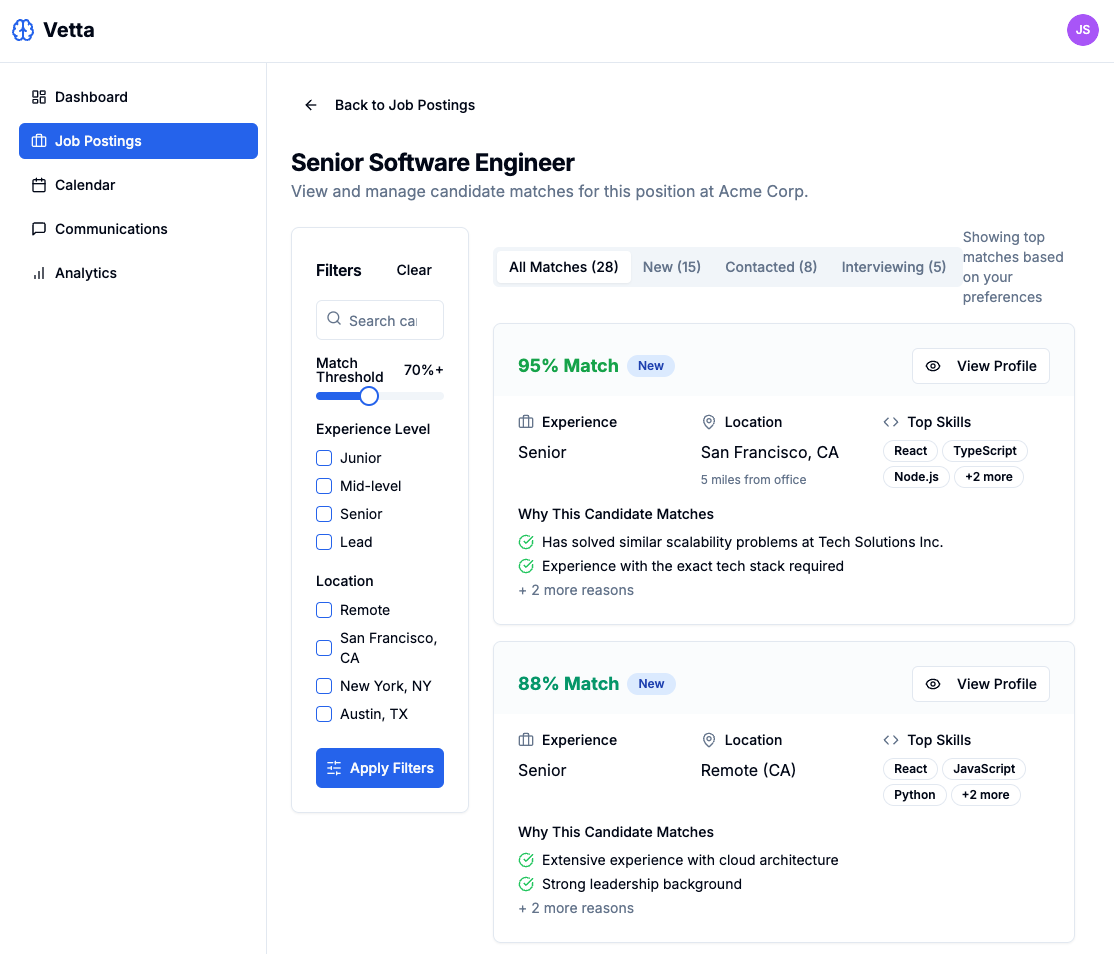Screen dimensions: 1114x954
Task: Tick the Austin, TX checkbox
Action: click(324, 714)
